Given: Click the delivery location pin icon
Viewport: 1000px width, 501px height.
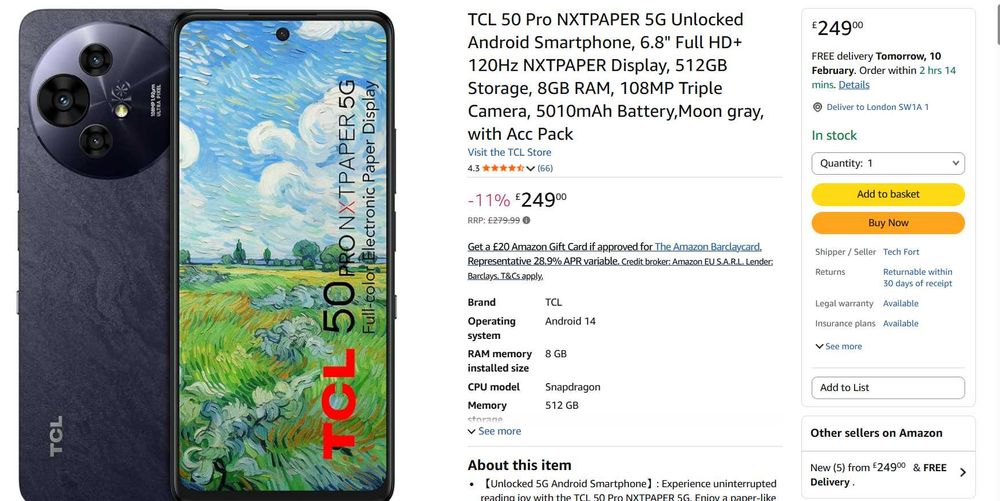Looking at the screenshot, I should pyautogui.click(x=817, y=107).
